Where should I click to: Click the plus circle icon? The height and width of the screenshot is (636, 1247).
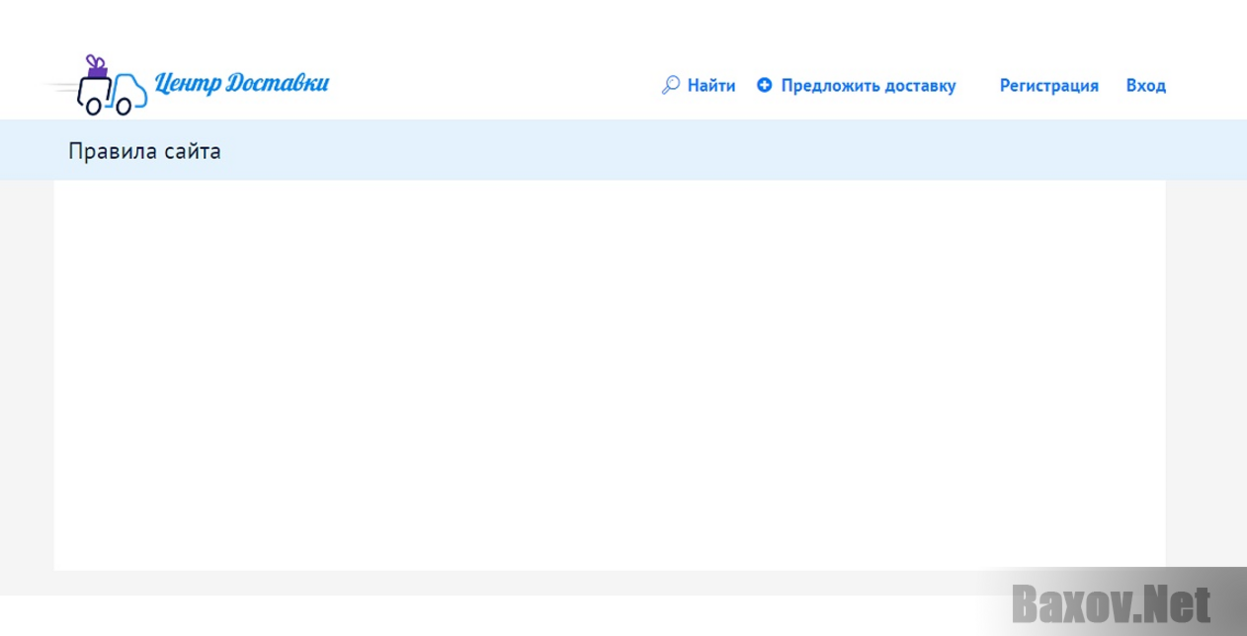point(765,86)
